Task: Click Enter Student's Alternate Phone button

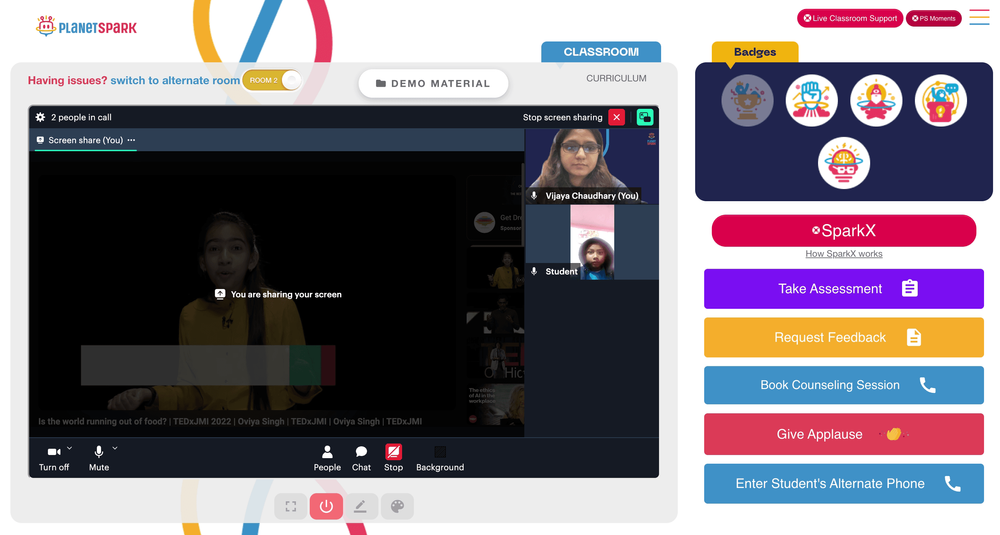Action: (x=844, y=483)
